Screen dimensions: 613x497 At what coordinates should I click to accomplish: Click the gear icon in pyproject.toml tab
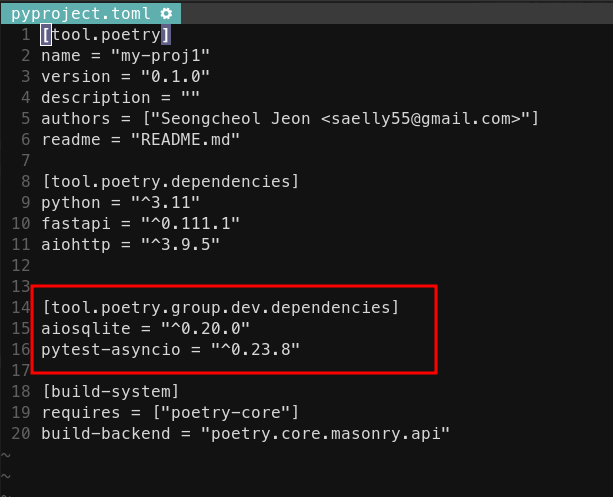[166, 14]
